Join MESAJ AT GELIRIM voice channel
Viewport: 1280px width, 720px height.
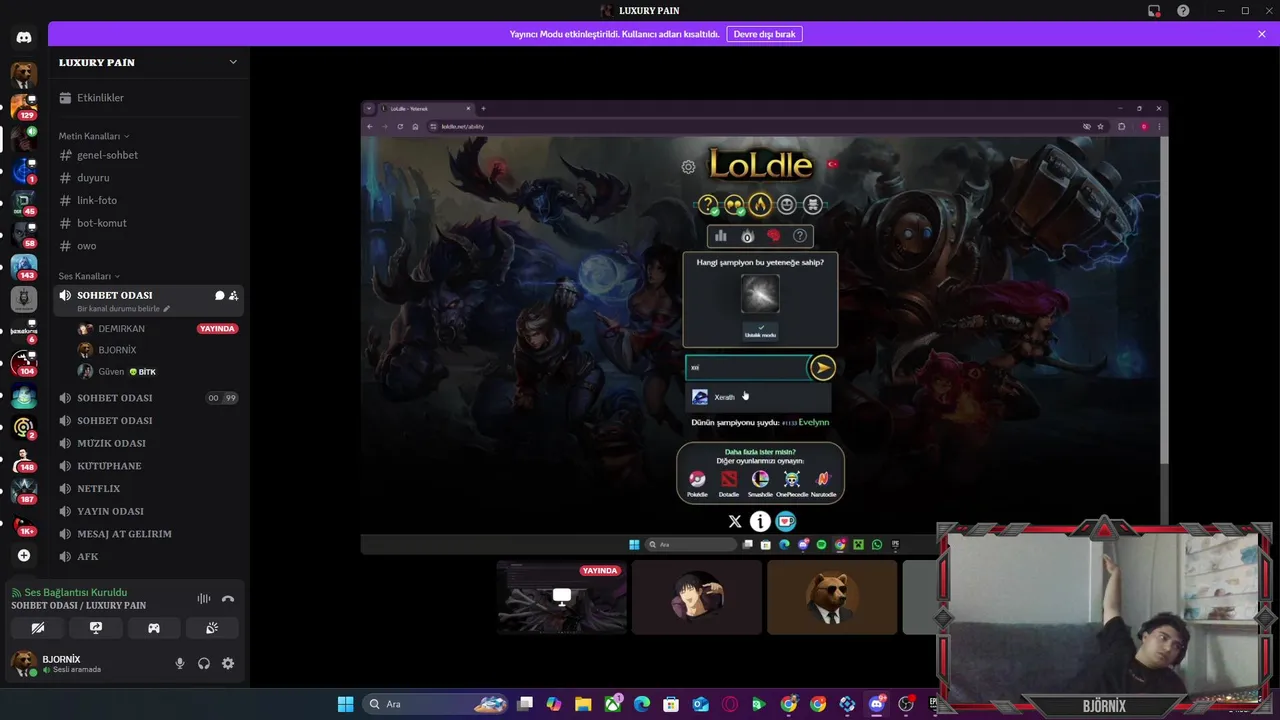(x=149, y=534)
